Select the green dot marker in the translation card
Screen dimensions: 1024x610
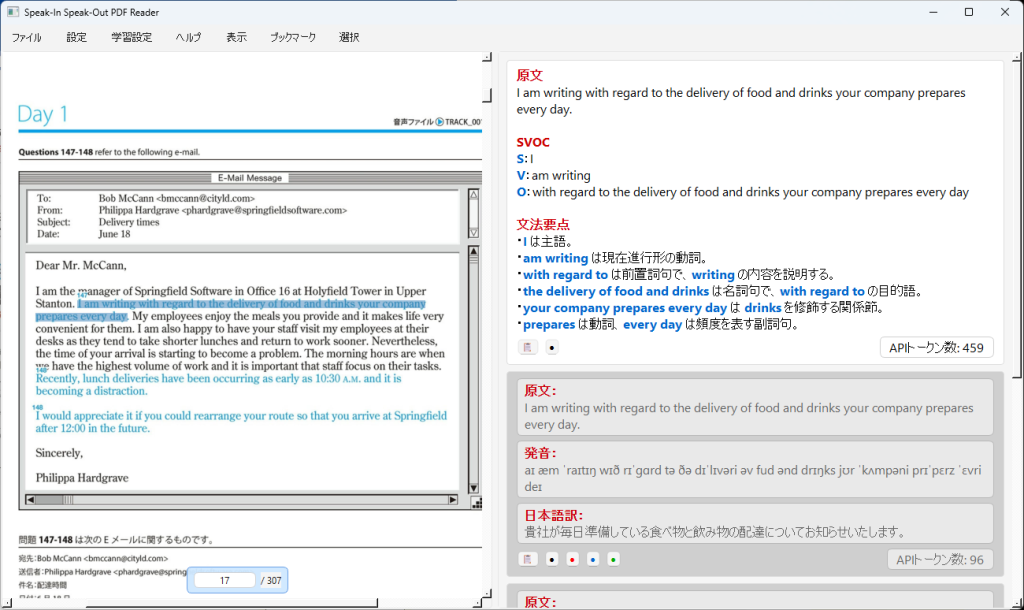pos(613,559)
